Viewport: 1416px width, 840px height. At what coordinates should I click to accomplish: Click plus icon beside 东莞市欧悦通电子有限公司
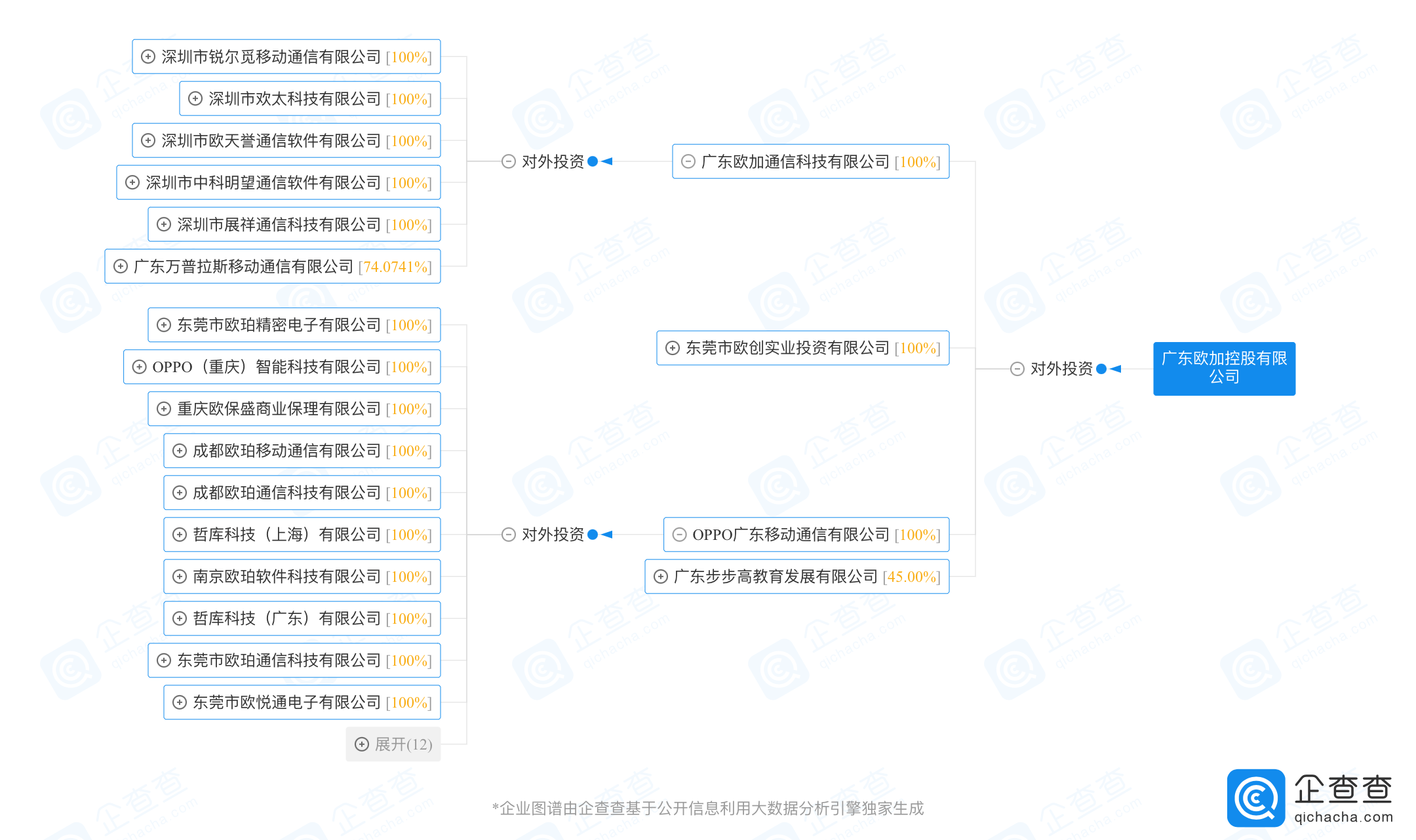pos(180,702)
